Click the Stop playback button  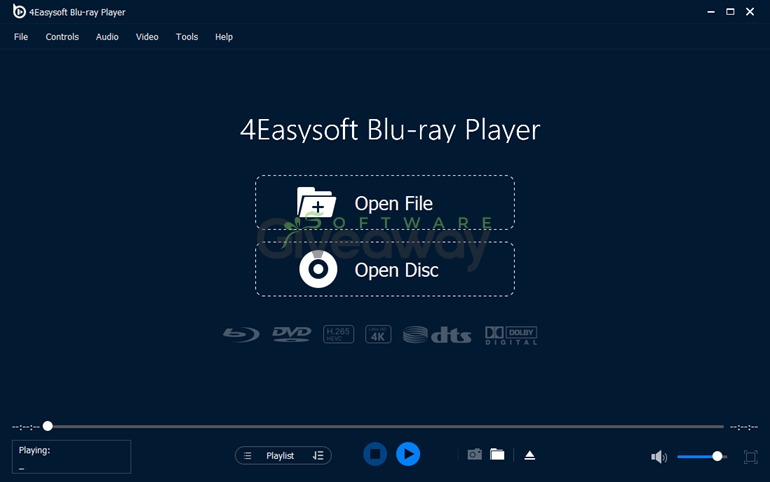pyautogui.click(x=375, y=454)
